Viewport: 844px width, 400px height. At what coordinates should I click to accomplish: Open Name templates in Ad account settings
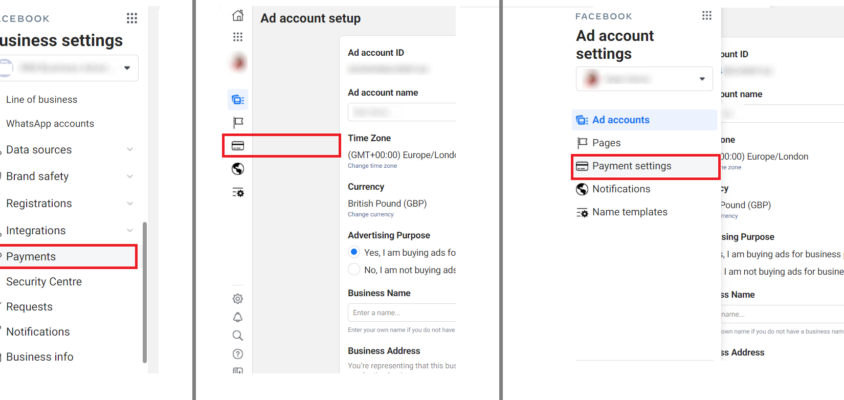pyautogui.click(x=629, y=212)
